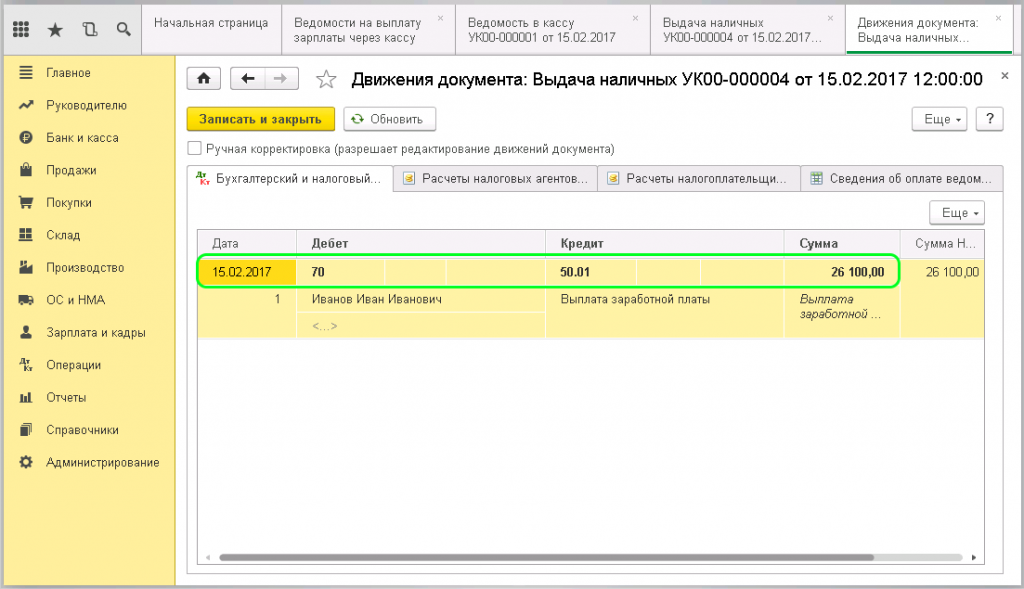
Task: Expand the top Еще dropdown menu
Action: click(x=939, y=119)
